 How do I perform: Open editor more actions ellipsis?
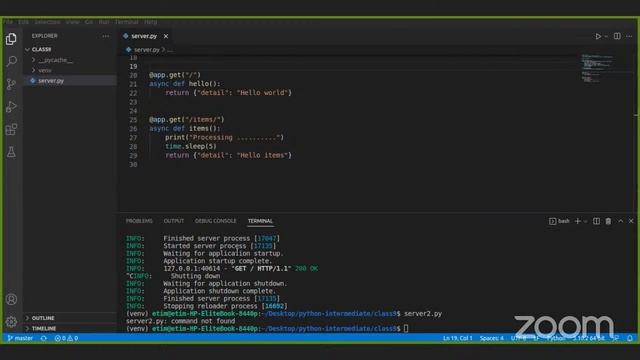pos(629,36)
